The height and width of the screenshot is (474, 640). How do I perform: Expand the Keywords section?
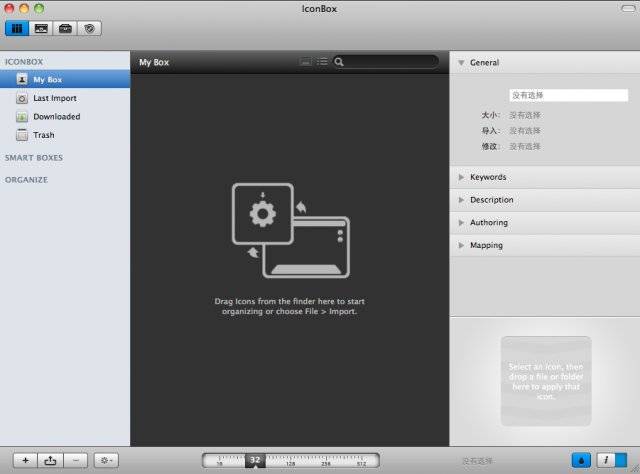coord(461,177)
